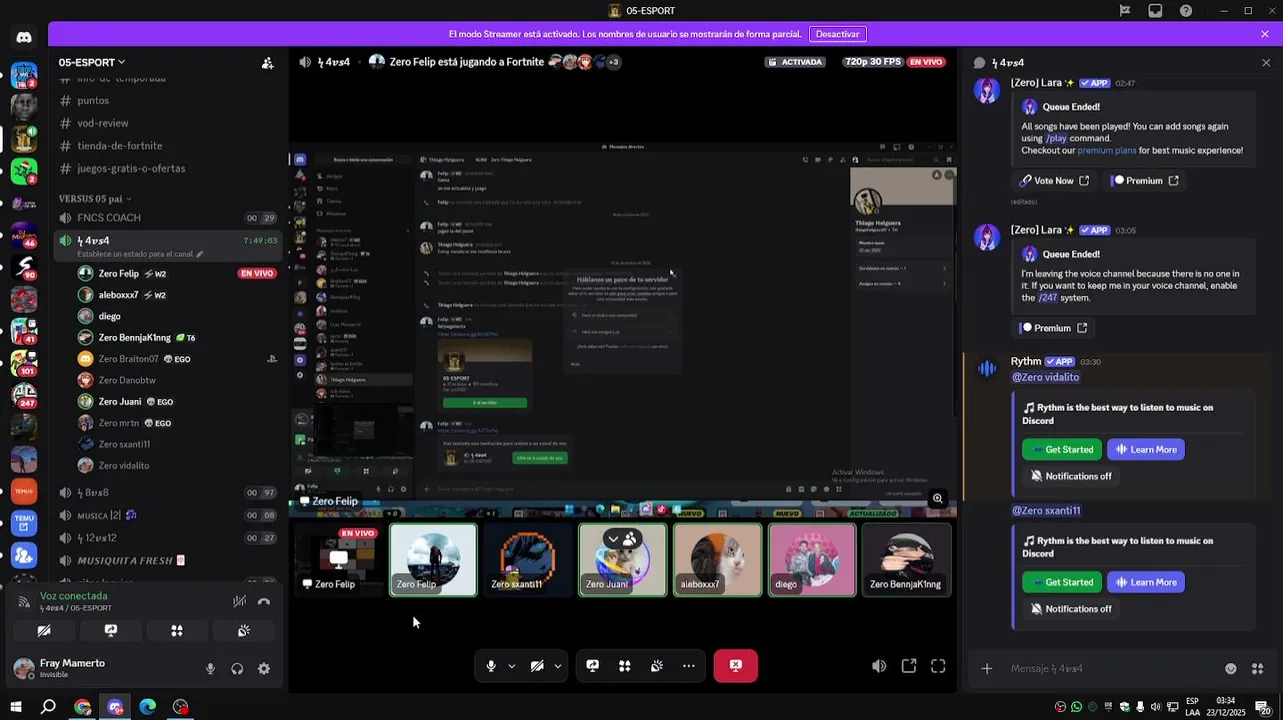Image resolution: width=1283 pixels, height=720 pixels.
Task: Open the inbox icon in title bar
Action: pyautogui.click(x=1155, y=11)
